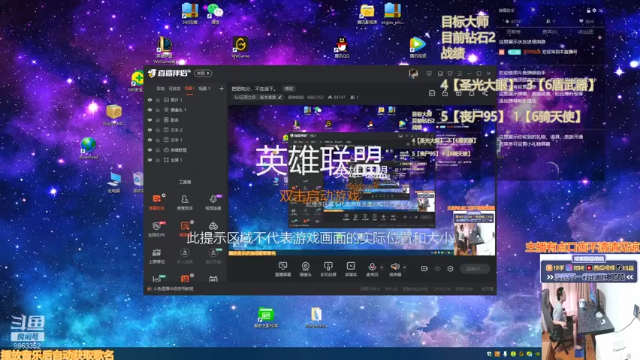Click the WeGame desktop icon

[240, 47]
